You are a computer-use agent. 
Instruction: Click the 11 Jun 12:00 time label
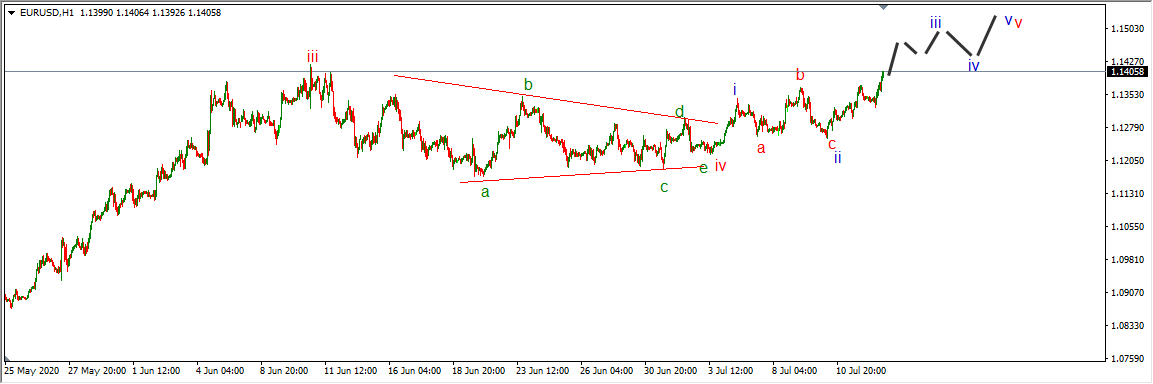tap(351, 371)
